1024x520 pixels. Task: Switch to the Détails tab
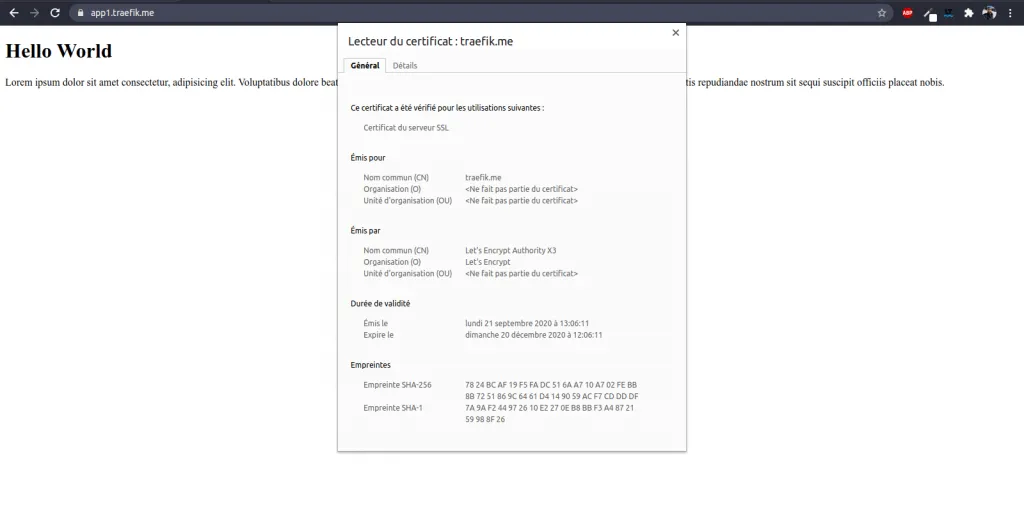point(405,66)
